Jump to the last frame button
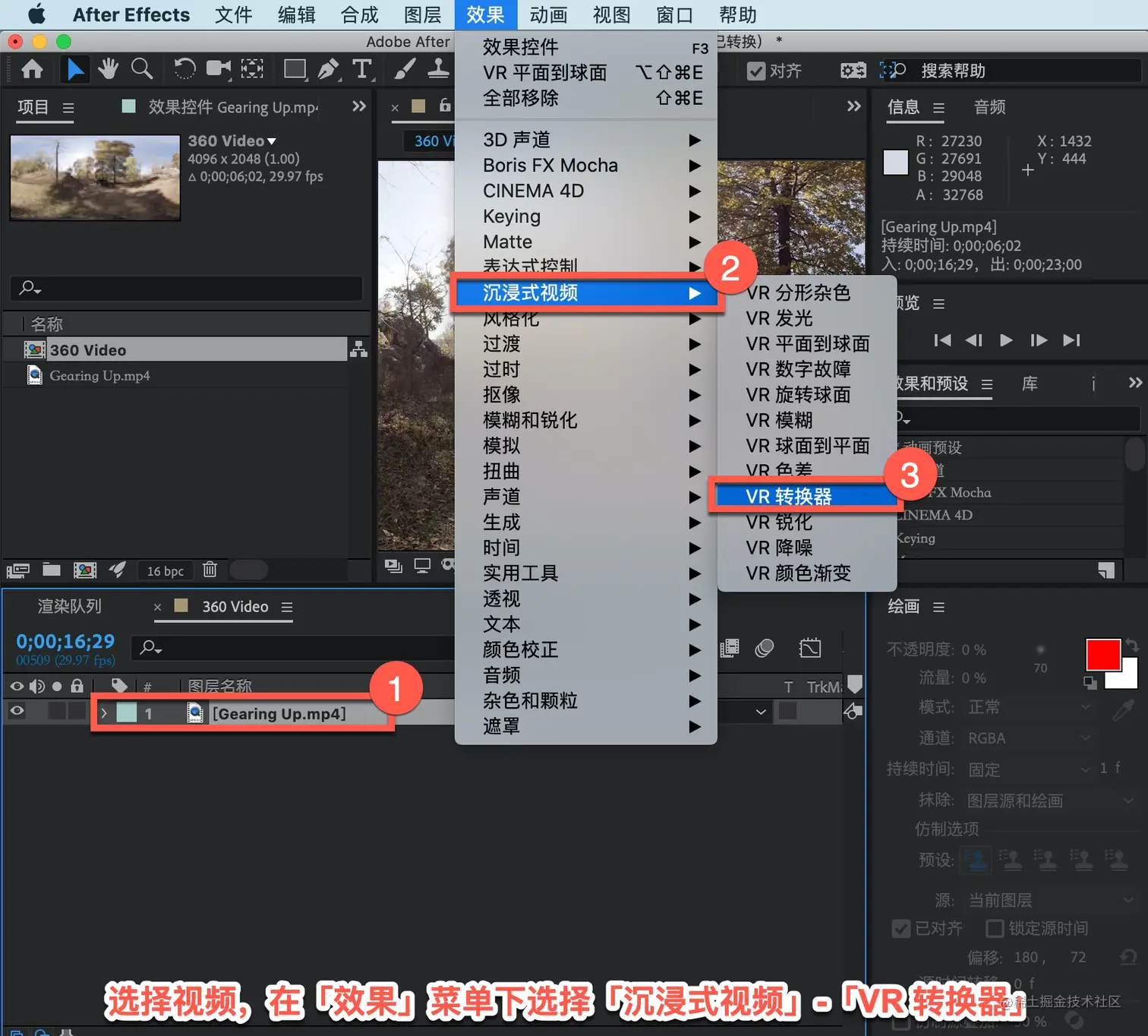 pyautogui.click(x=1071, y=340)
